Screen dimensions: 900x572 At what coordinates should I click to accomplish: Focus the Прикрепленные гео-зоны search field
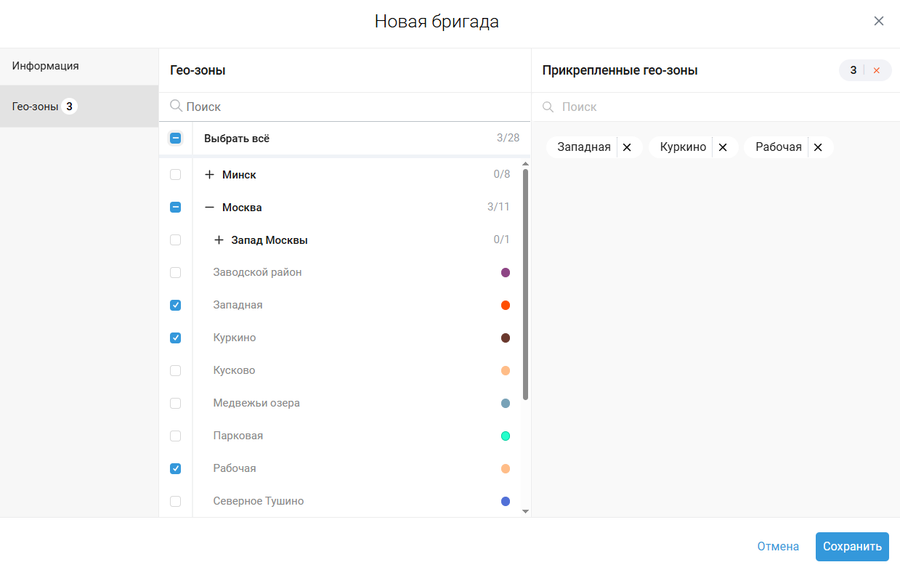tap(700, 107)
